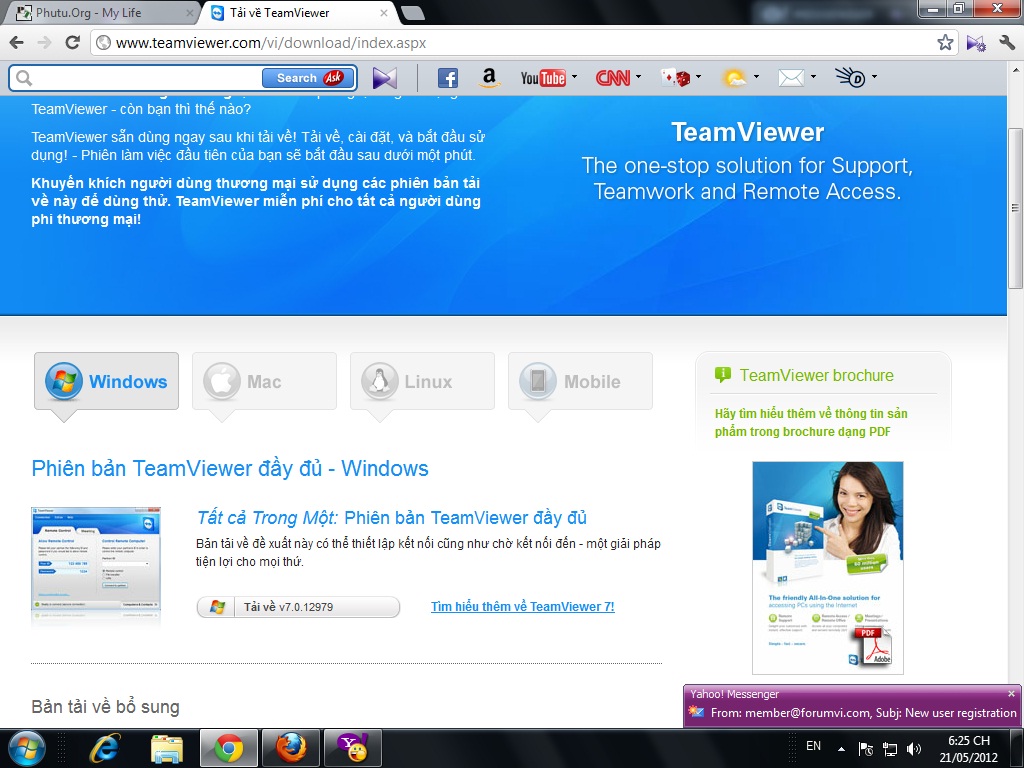Viewport: 1024px width, 768px height.
Task: Open the cards and dice games button
Action: [675, 78]
